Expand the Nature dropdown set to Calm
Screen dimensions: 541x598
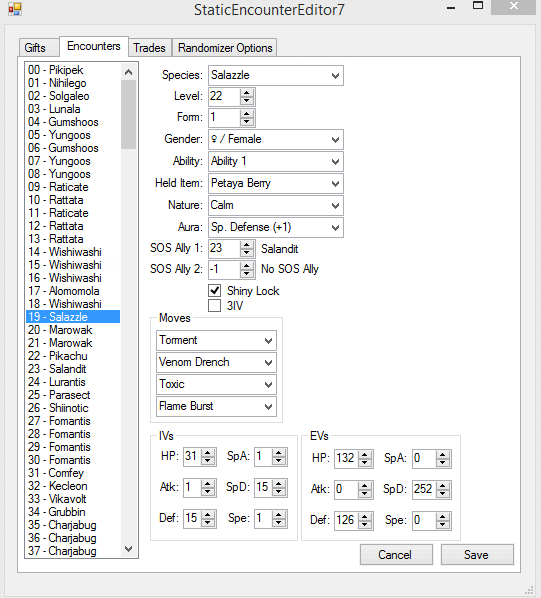[x=276, y=205]
